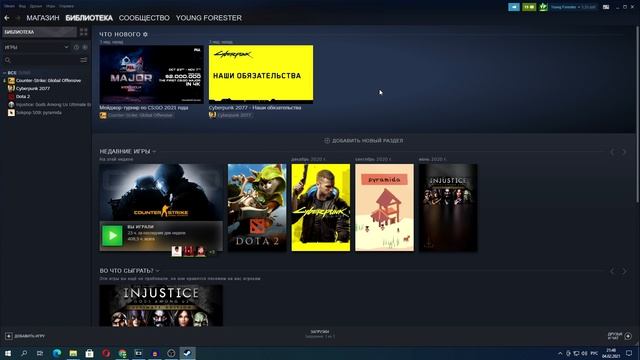The height and width of the screenshot is (360, 640).
Task: Open the СООБЩЕСТВО tab
Action: click(x=144, y=18)
